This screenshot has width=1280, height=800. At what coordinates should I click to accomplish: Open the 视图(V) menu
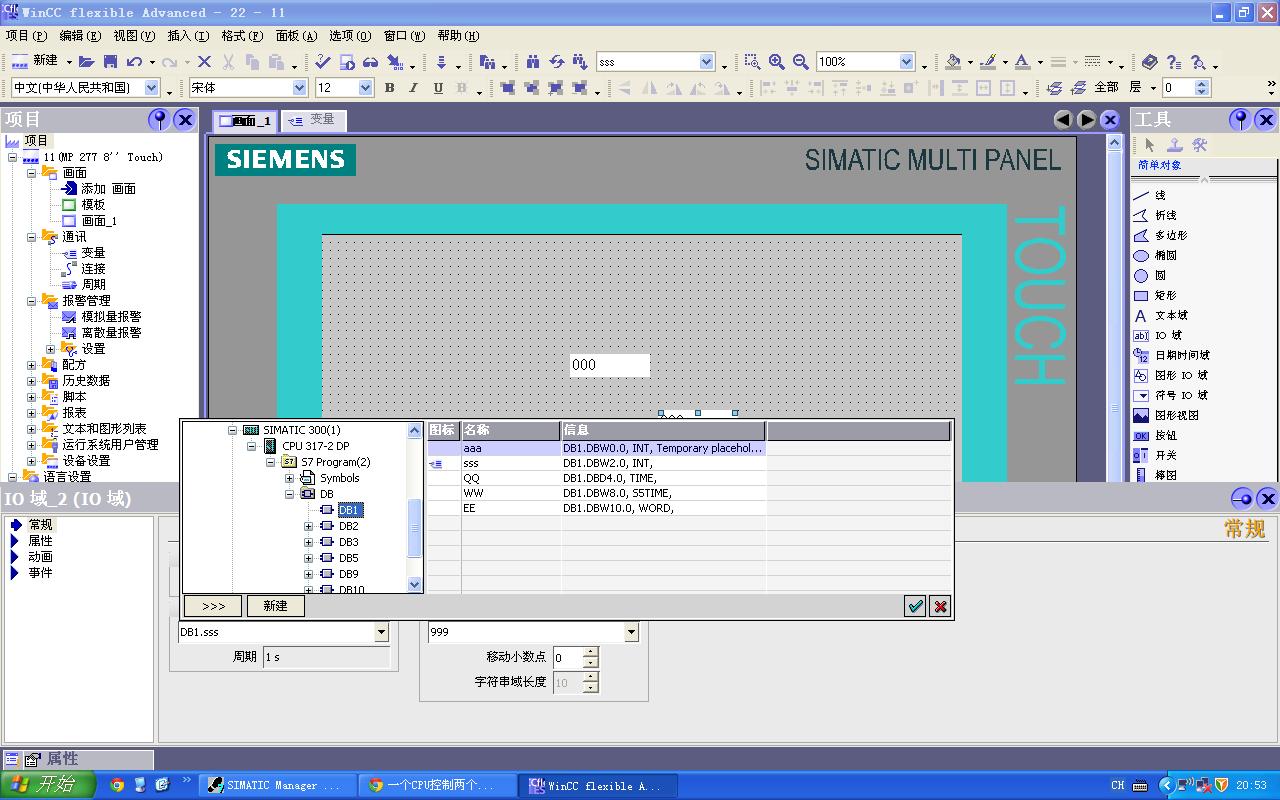coord(134,36)
